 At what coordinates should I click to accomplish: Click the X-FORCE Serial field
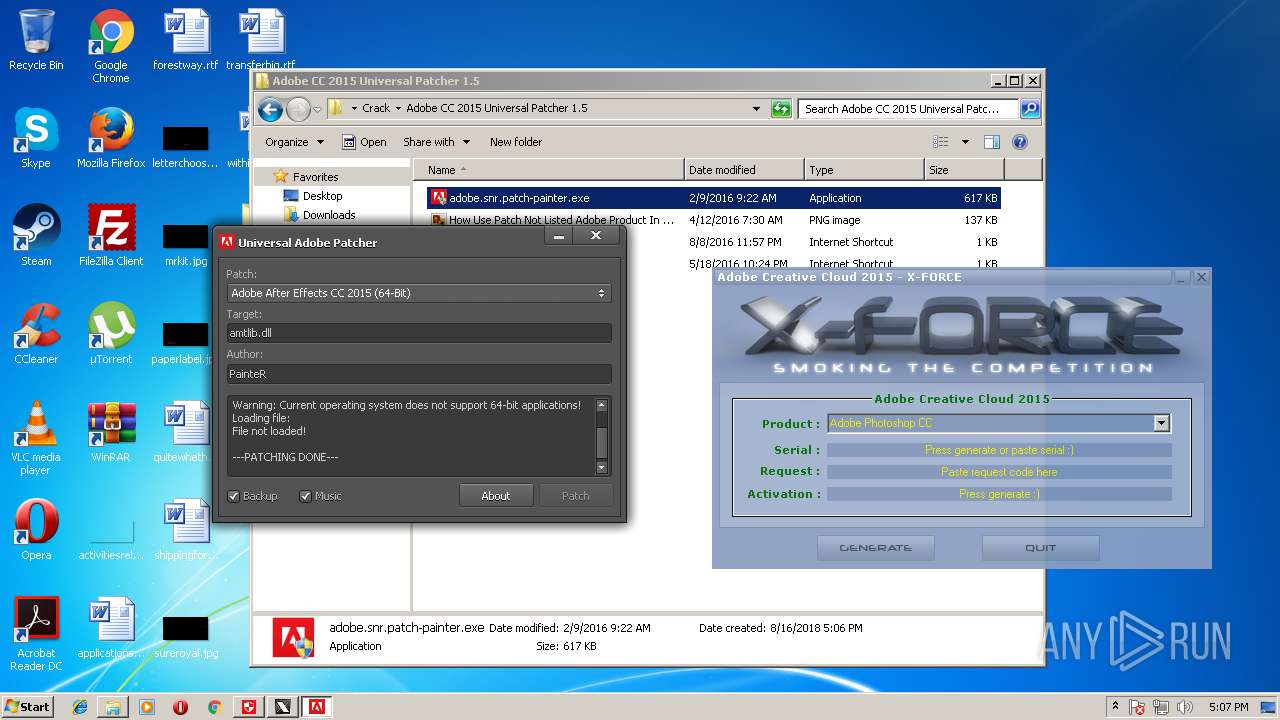(999, 450)
